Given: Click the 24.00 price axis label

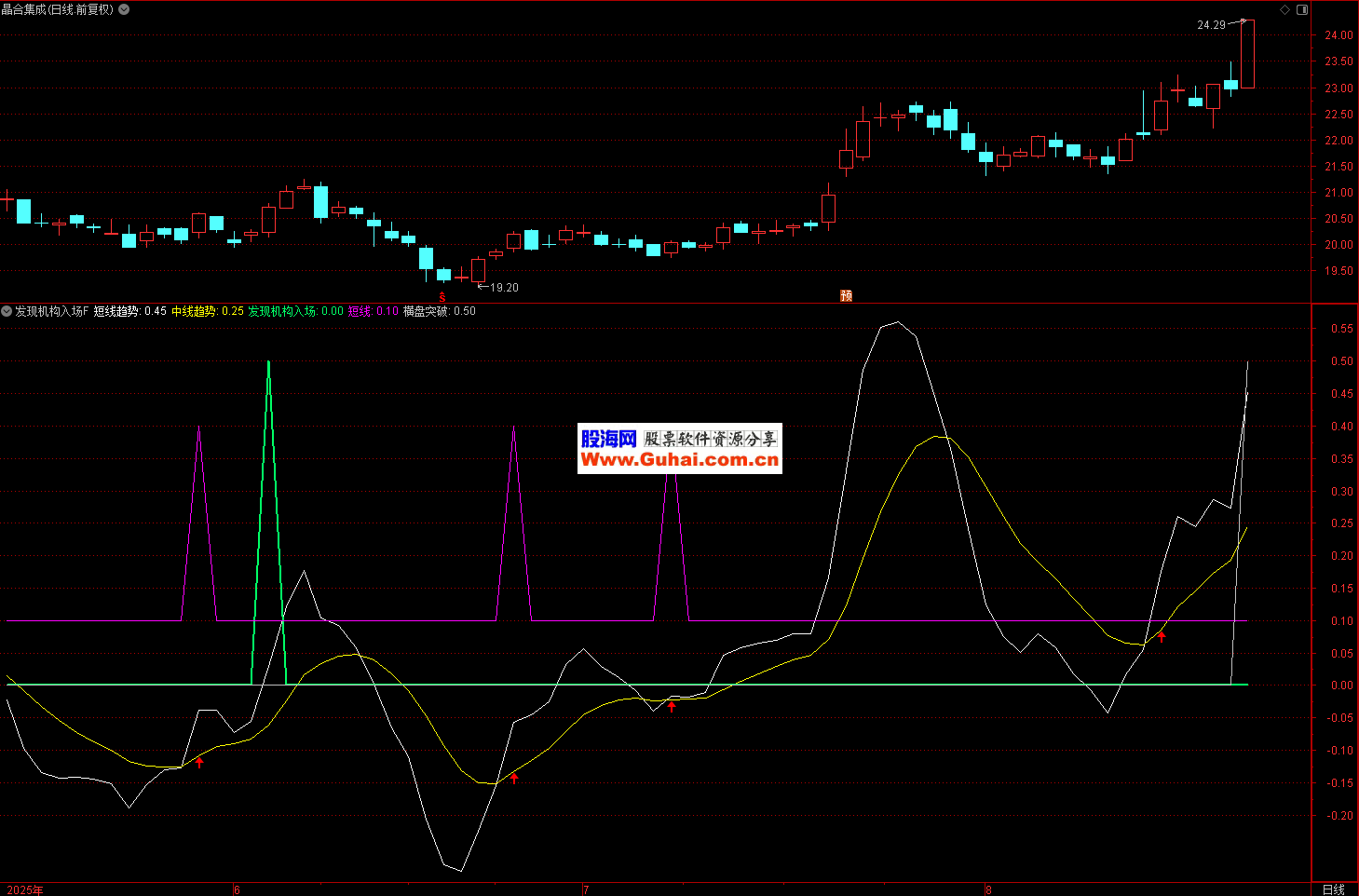Looking at the screenshot, I should pyautogui.click(x=1339, y=35).
